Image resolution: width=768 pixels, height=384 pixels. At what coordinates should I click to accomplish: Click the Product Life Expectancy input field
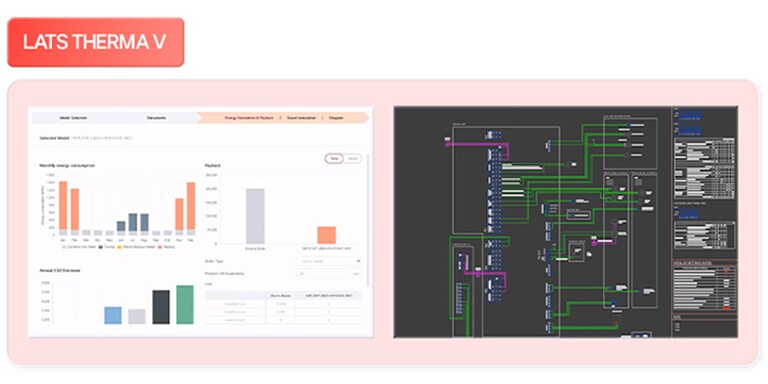click(x=329, y=273)
